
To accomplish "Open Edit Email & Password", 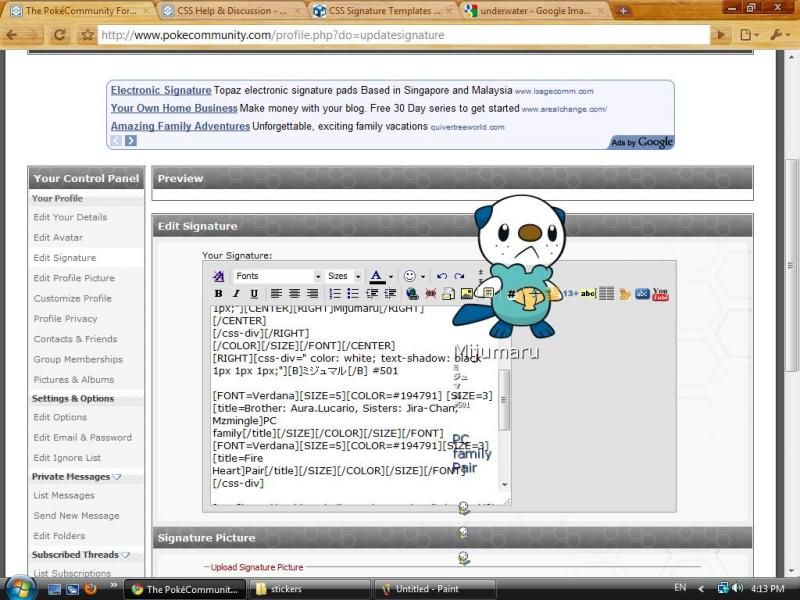I will [x=83, y=438].
